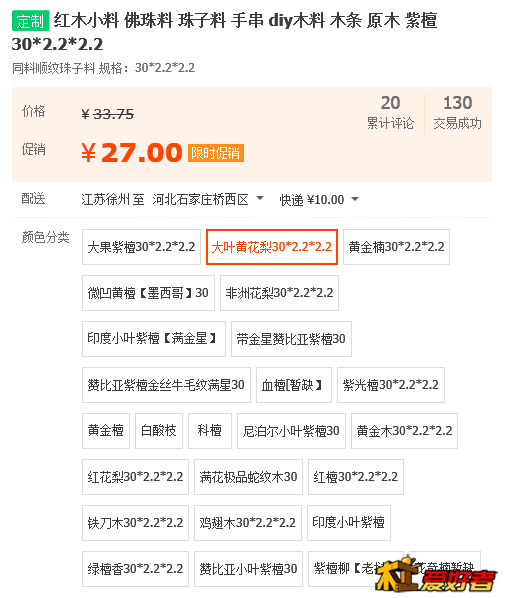Choose the 鸡翅木30*2.2*2.2 variant
506x598 pixels.
click(x=248, y=523)
